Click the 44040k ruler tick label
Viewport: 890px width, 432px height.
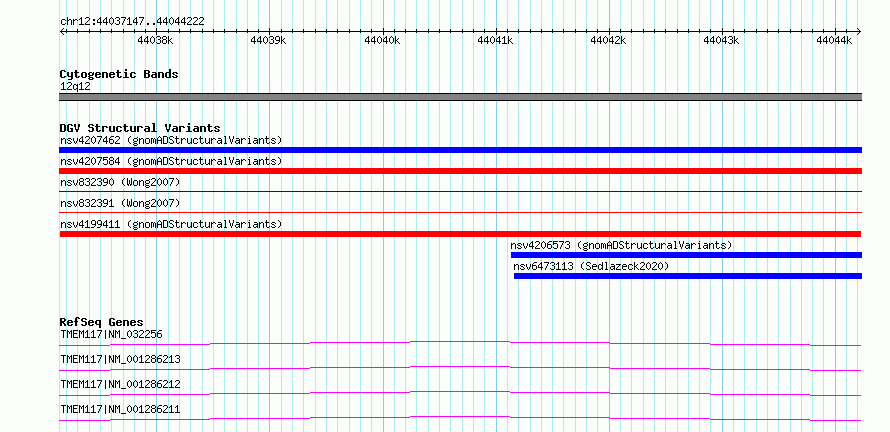click(382, 40)
